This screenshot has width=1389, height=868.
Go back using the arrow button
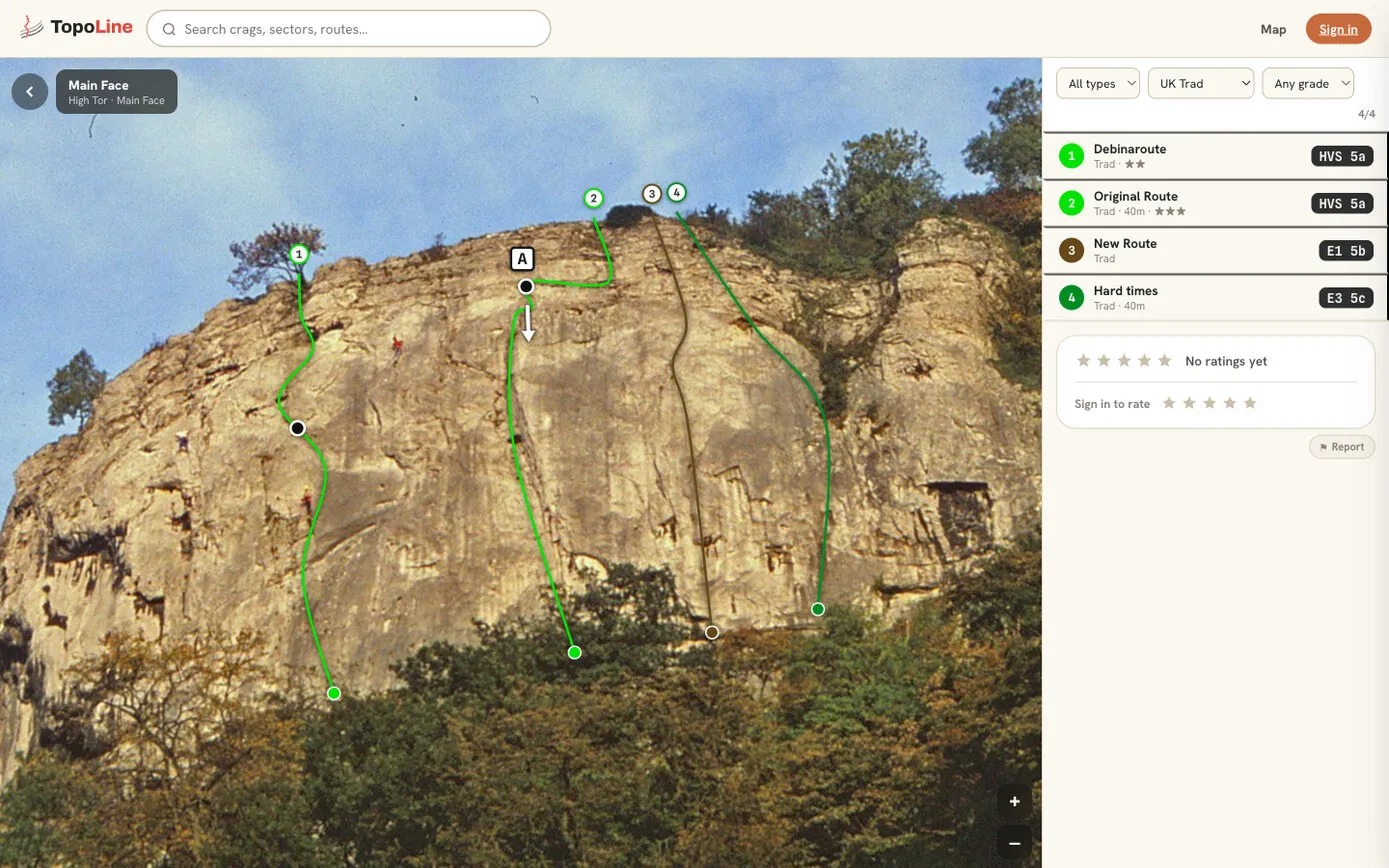coord(30,92)
